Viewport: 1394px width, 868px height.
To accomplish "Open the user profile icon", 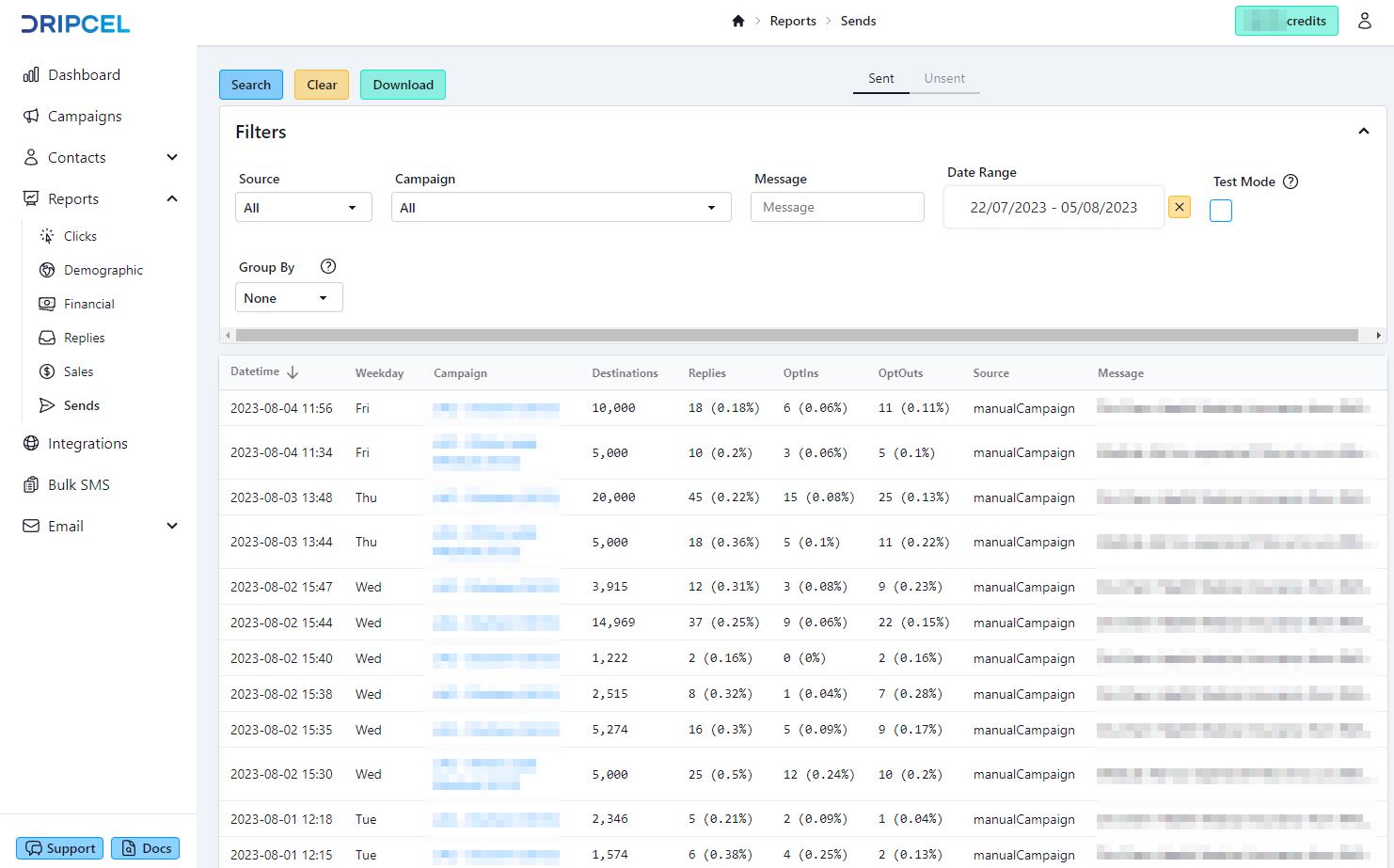I will click(1365, 21).
